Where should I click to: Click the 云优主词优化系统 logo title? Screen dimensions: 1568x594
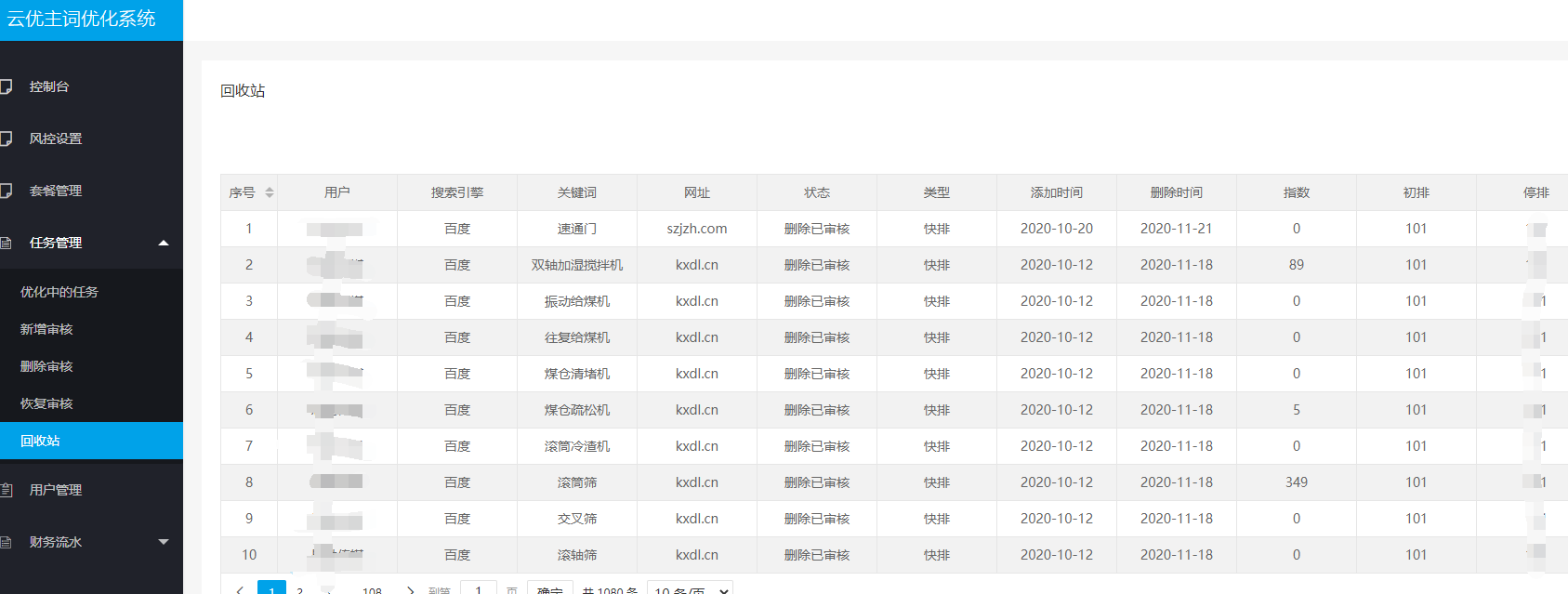pyautogui.click(x=81, y=19)
